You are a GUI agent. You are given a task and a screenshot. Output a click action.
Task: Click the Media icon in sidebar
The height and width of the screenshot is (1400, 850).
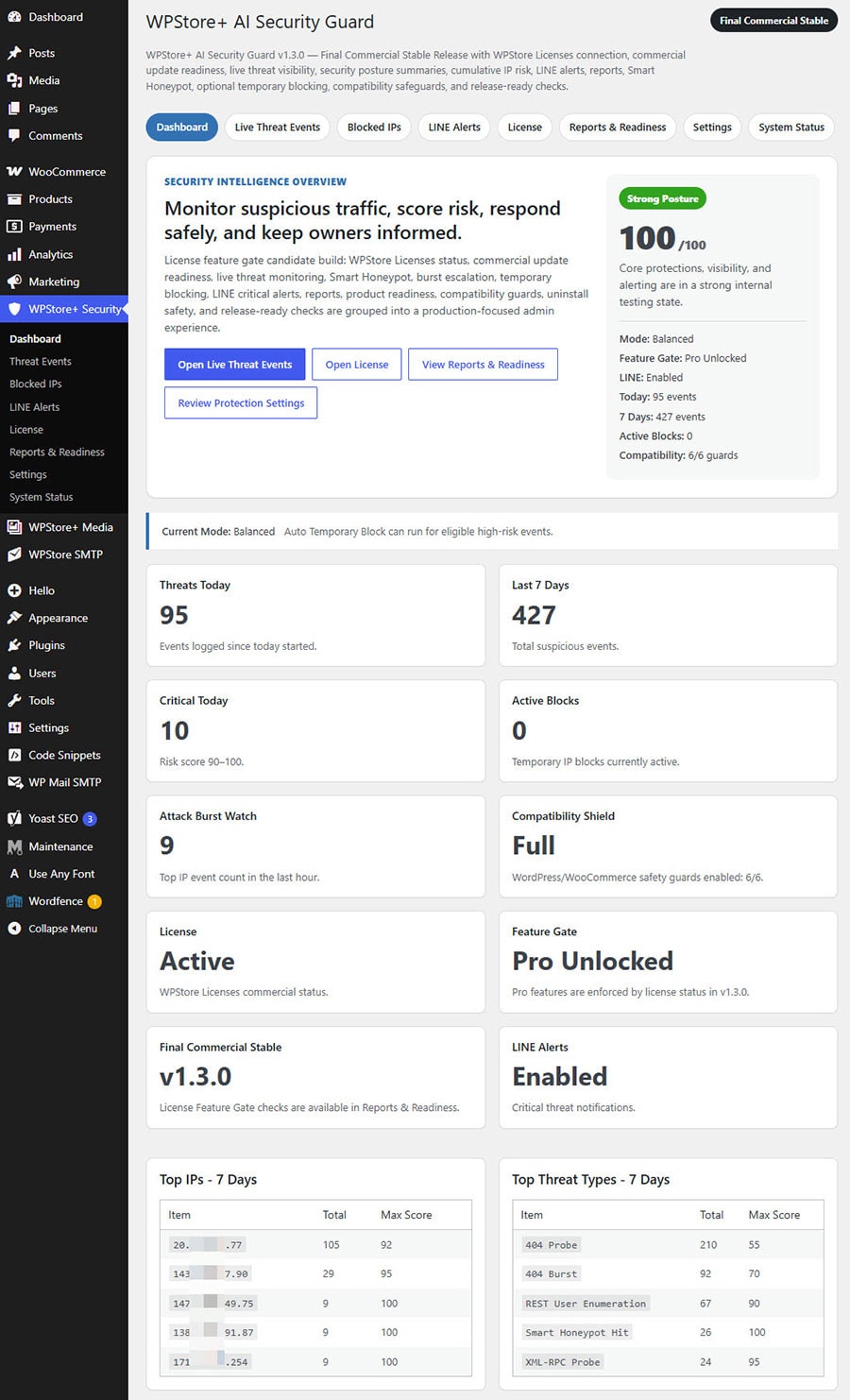14,80
